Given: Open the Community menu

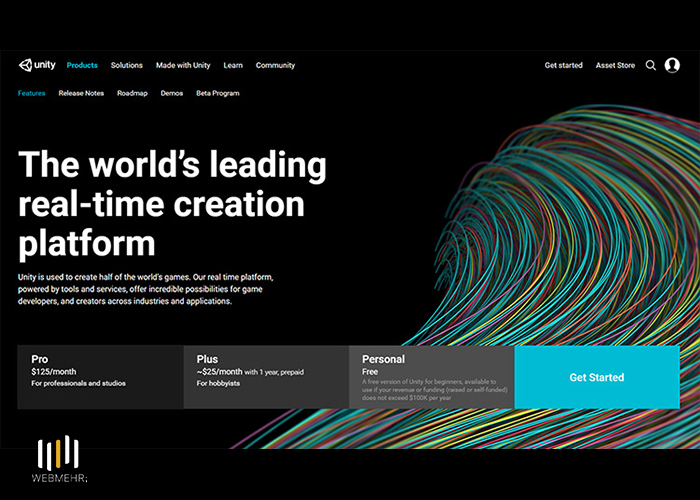Looking at the screenshot, I should [x=275, y=65].
